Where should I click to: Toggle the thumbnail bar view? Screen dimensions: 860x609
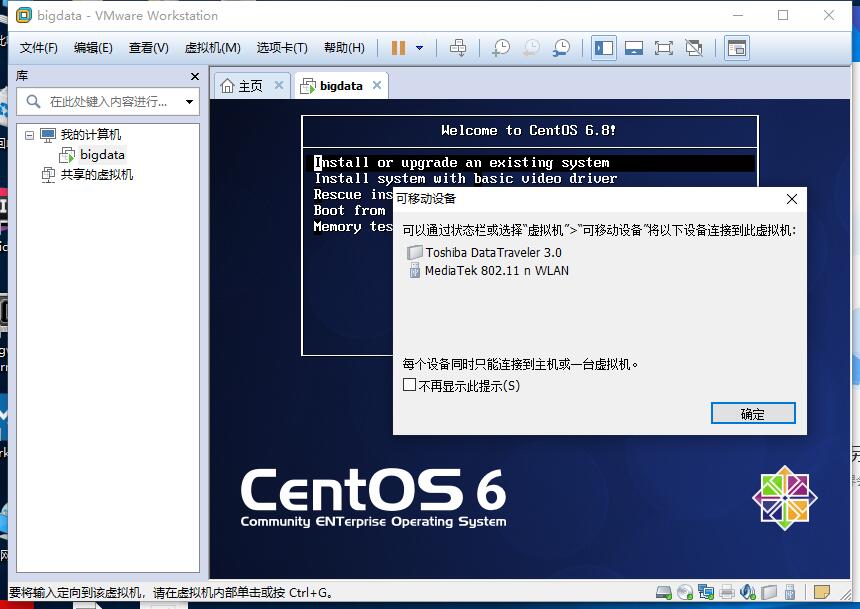click(634, 48)
